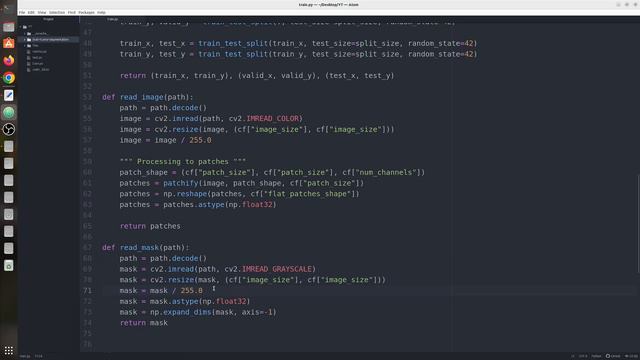
Task: Click 'expand_dims' in the code
Action: point(187,312)
